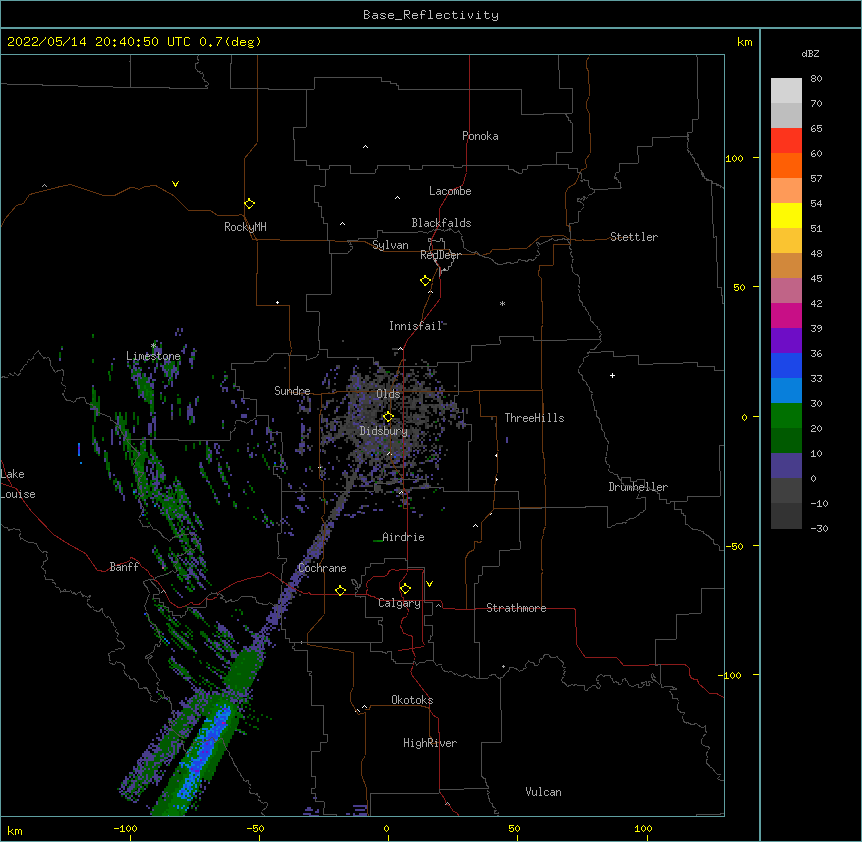This screenshot has width=862, height=842.
Task: Select the brown 48-45 dBZ legend swatch
Action: (x=786, y=265)
